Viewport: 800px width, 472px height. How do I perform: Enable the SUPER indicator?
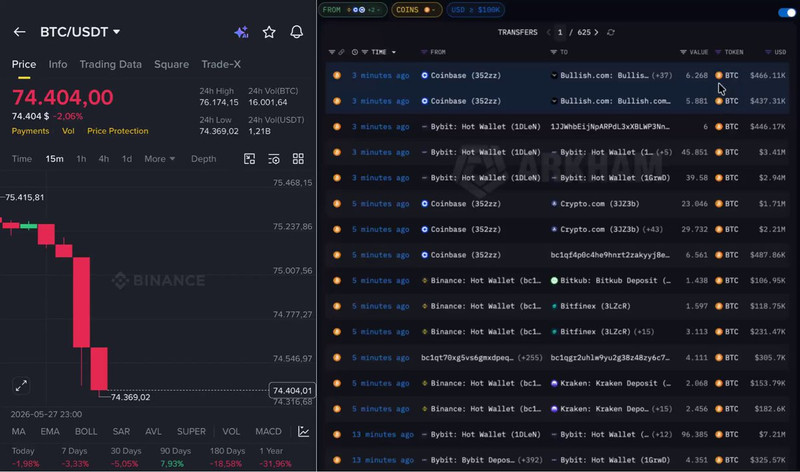[x=191, y=432]
